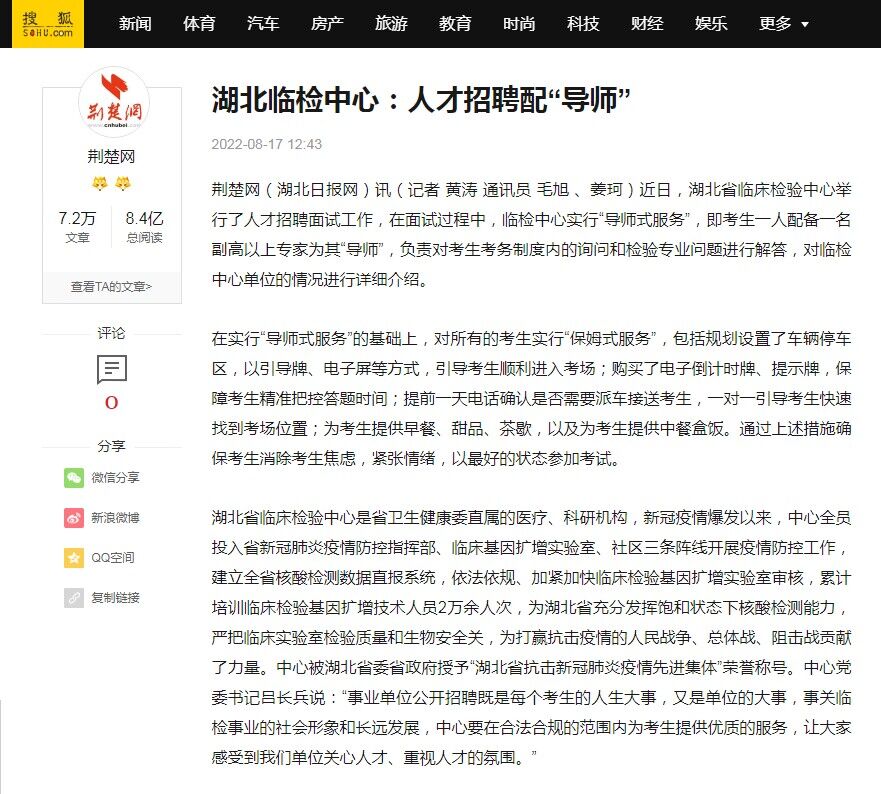View the 8.4亿 总阅读 count
This screenshot has width=881, height=794.
point(144,226)
